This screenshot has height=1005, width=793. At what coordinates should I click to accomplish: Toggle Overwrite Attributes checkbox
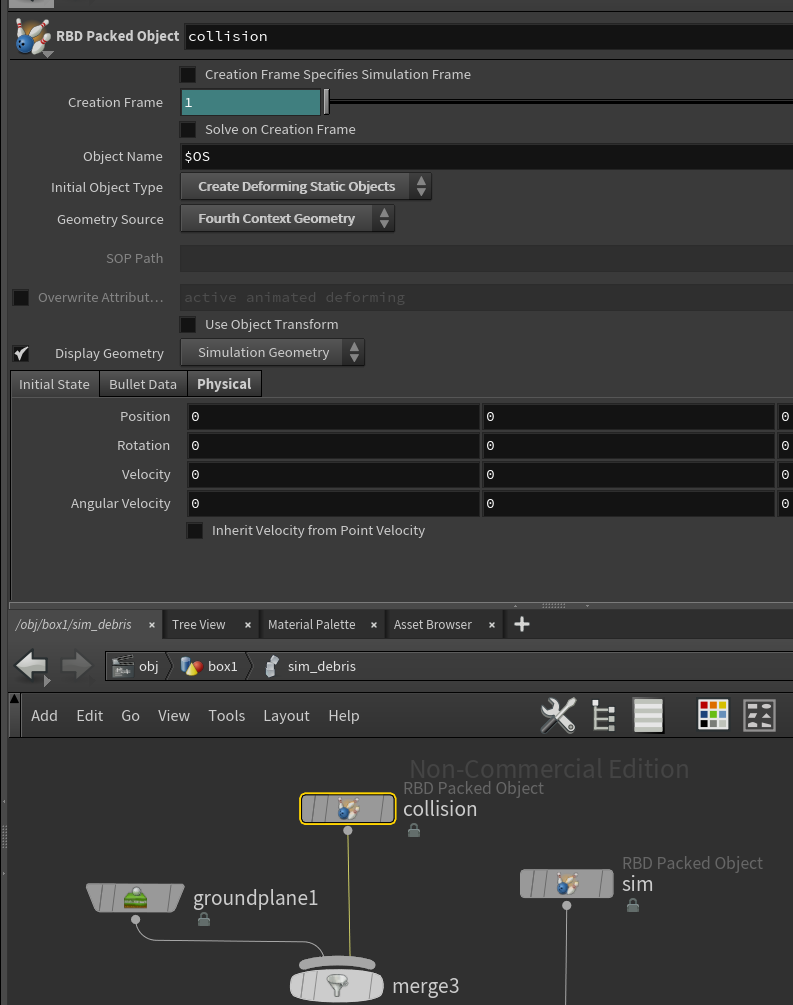[21, 297]
